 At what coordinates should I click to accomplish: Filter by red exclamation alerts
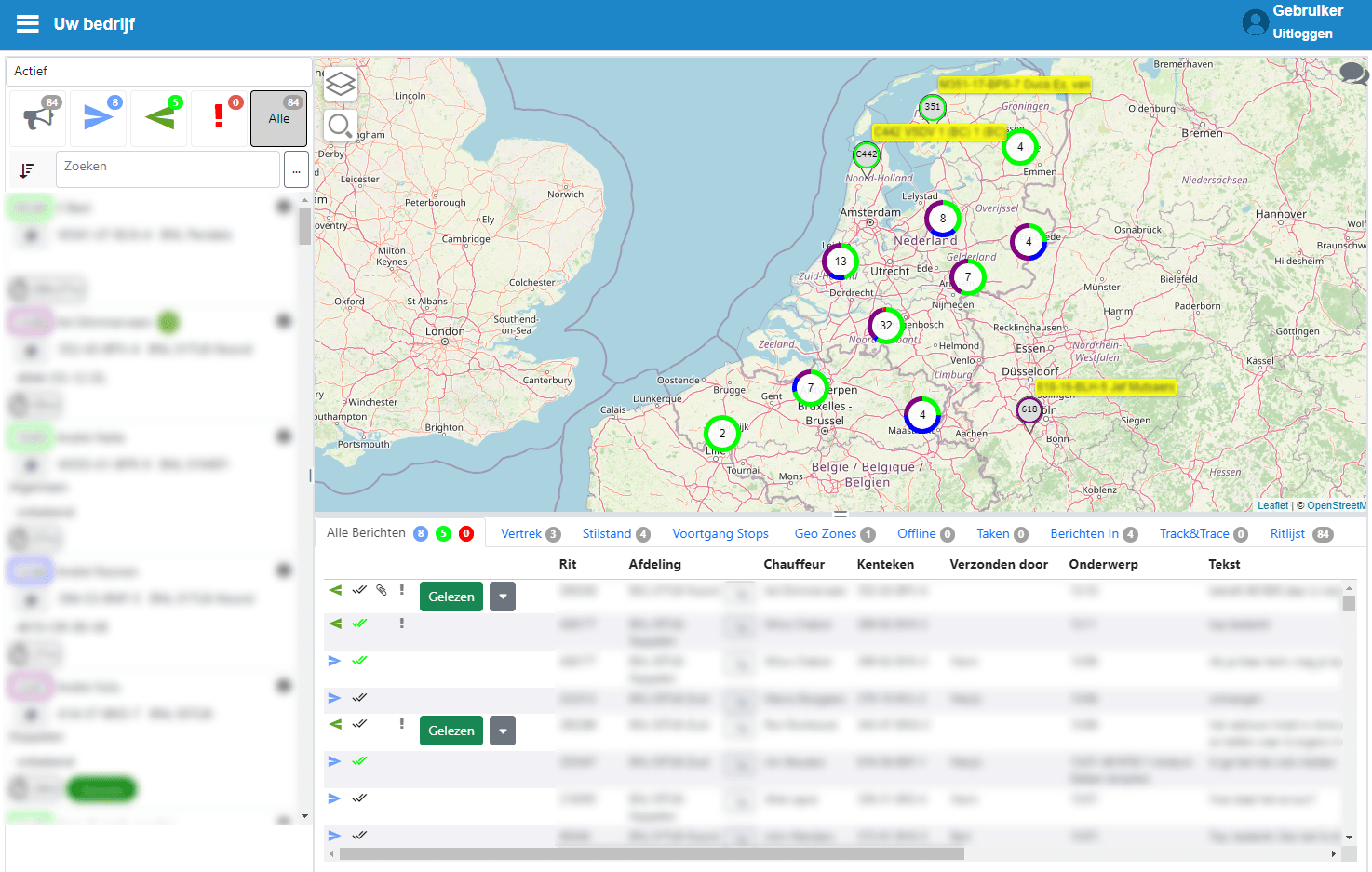[220, 118]
